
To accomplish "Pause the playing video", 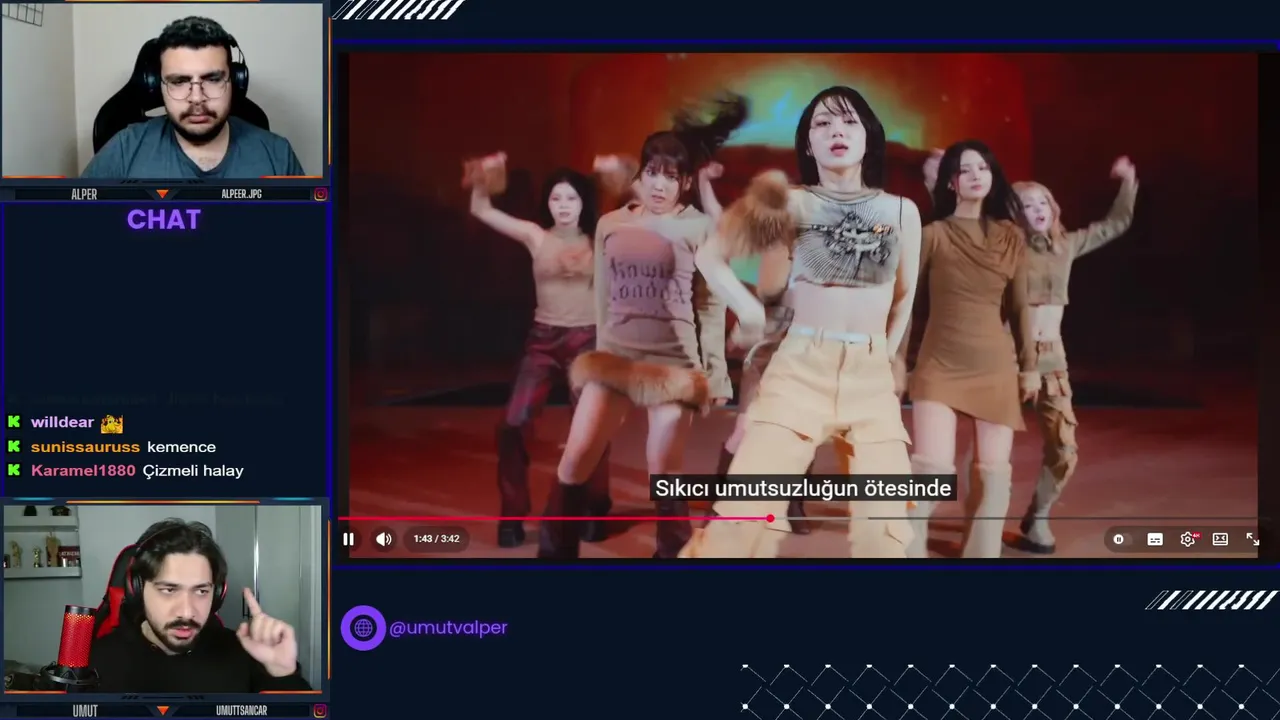I will [348, 539].
